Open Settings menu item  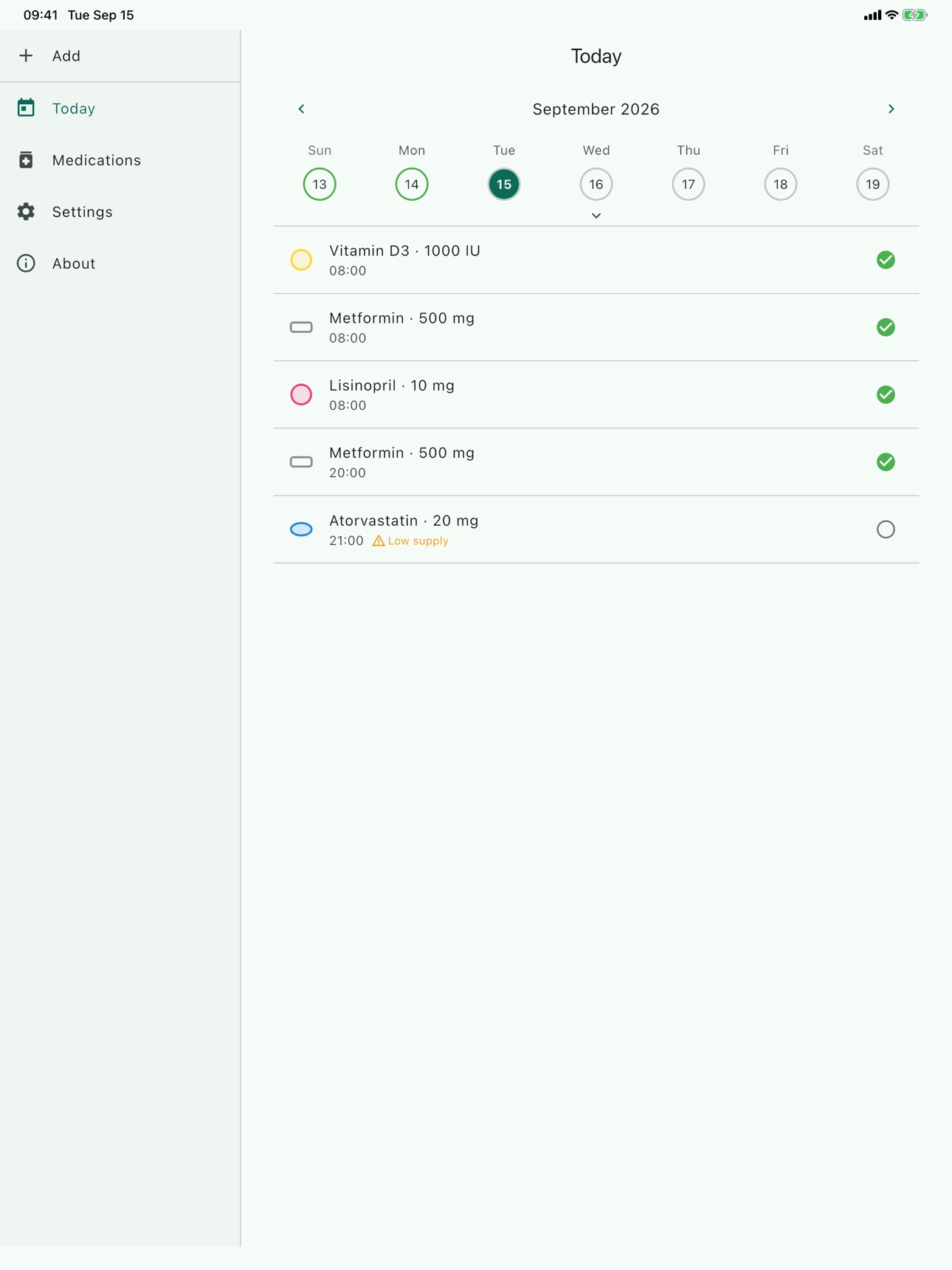click(120, 212)
